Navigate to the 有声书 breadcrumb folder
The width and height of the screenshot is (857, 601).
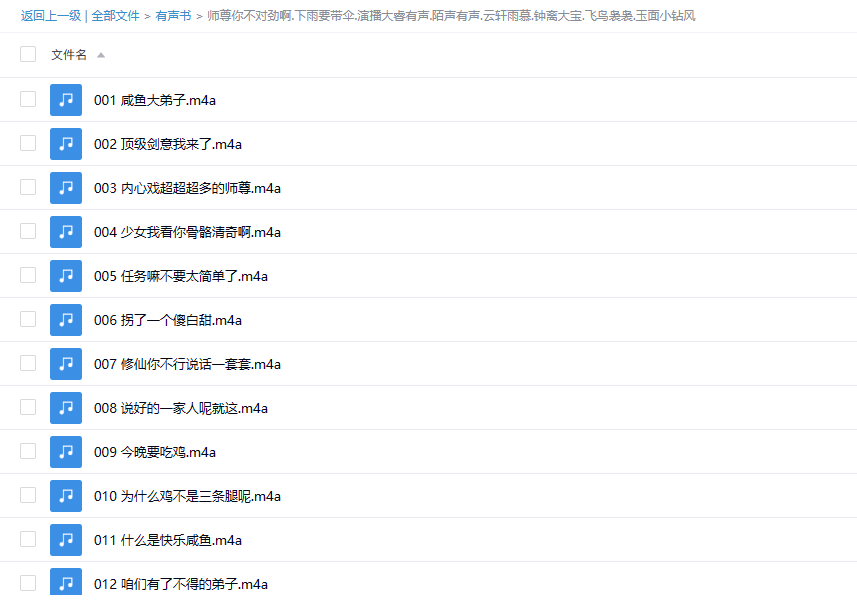click(173, 16)
